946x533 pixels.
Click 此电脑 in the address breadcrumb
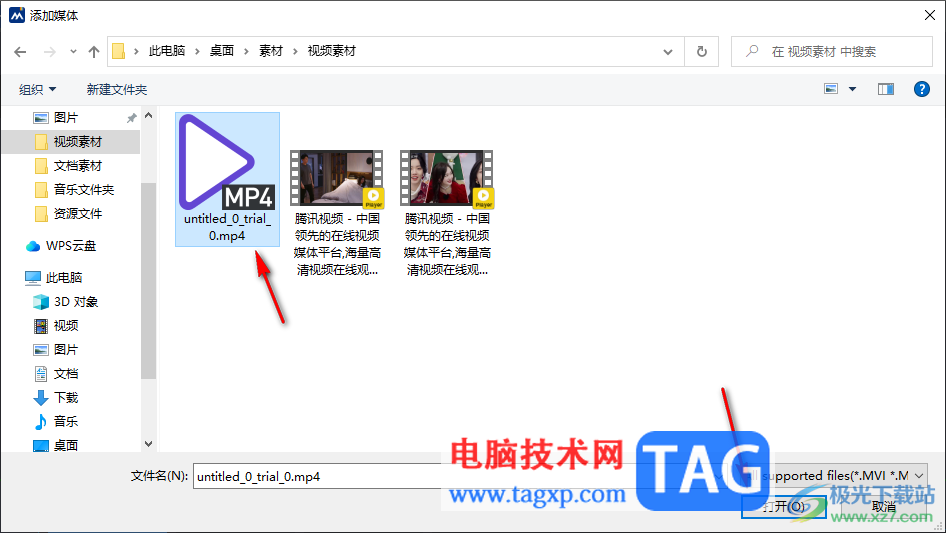click(167, 51)
